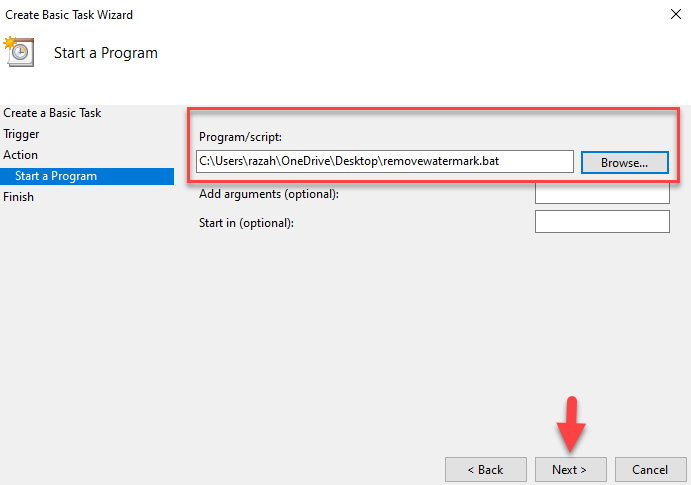Select the Action step in sidebar
This screenshot has width=691, height=485.
coord(21,155)
